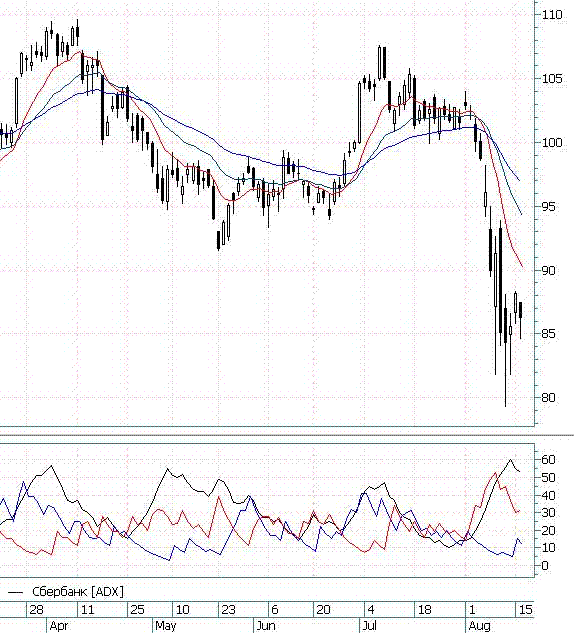Viewport: 574px width, 633px height.
Task: Click the 0 ADX axis label
Action: tap(545, 566)
